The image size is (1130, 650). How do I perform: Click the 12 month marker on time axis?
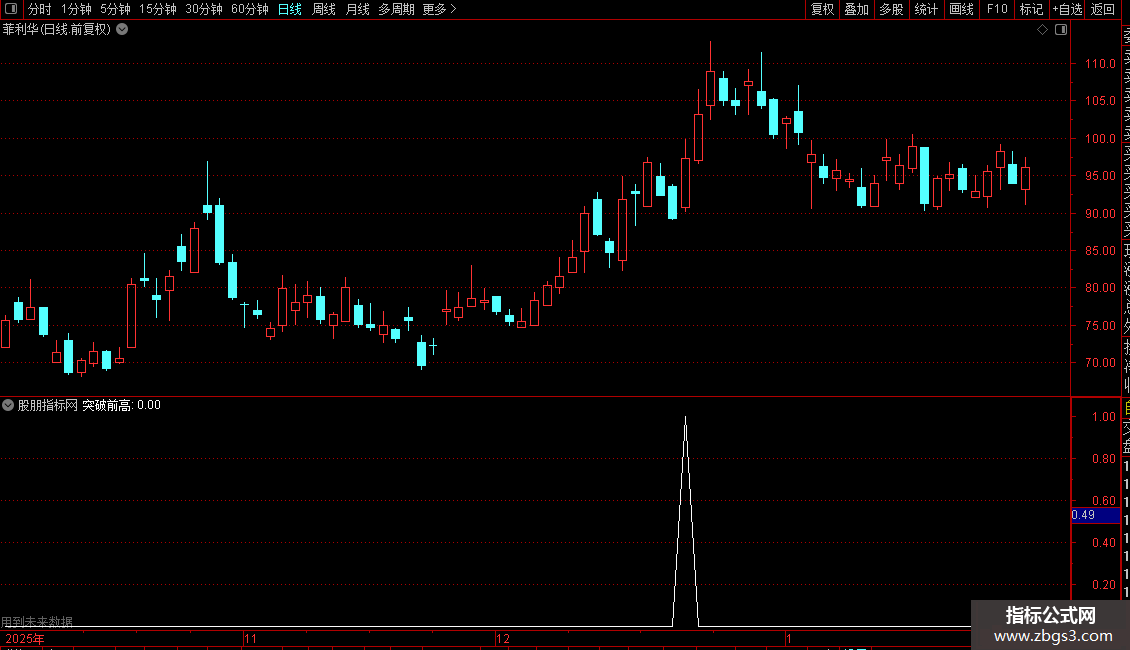(502, 638)
